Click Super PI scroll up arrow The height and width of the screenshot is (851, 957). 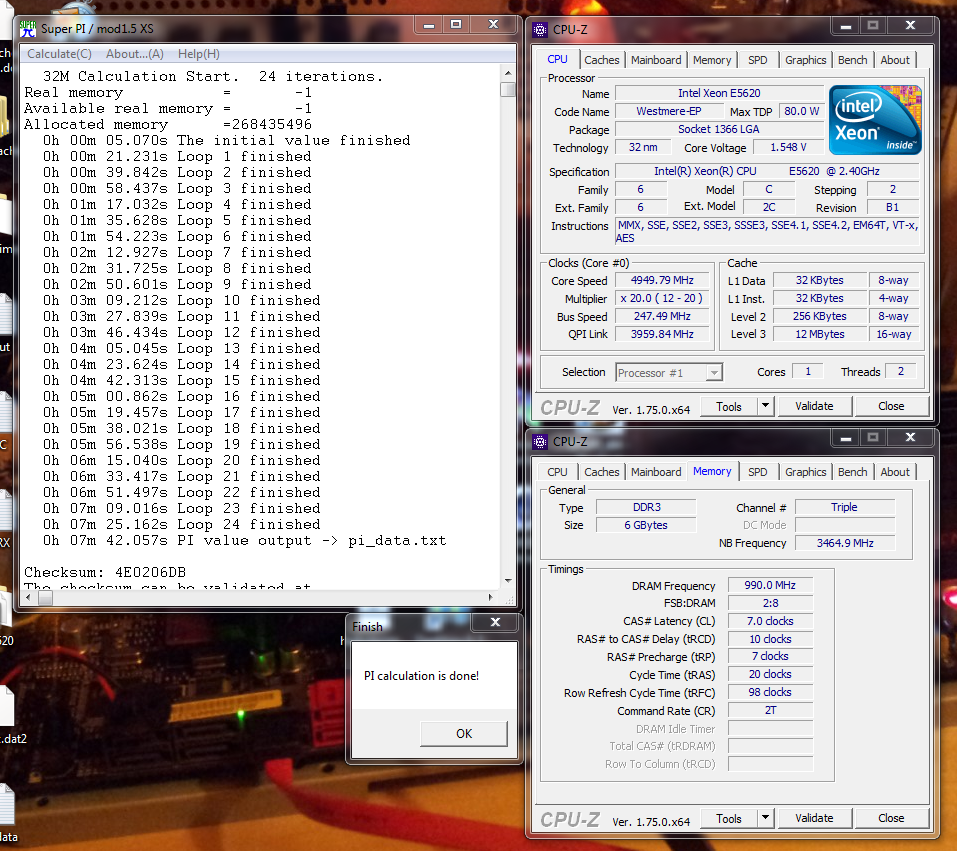[x=508, y=73]
